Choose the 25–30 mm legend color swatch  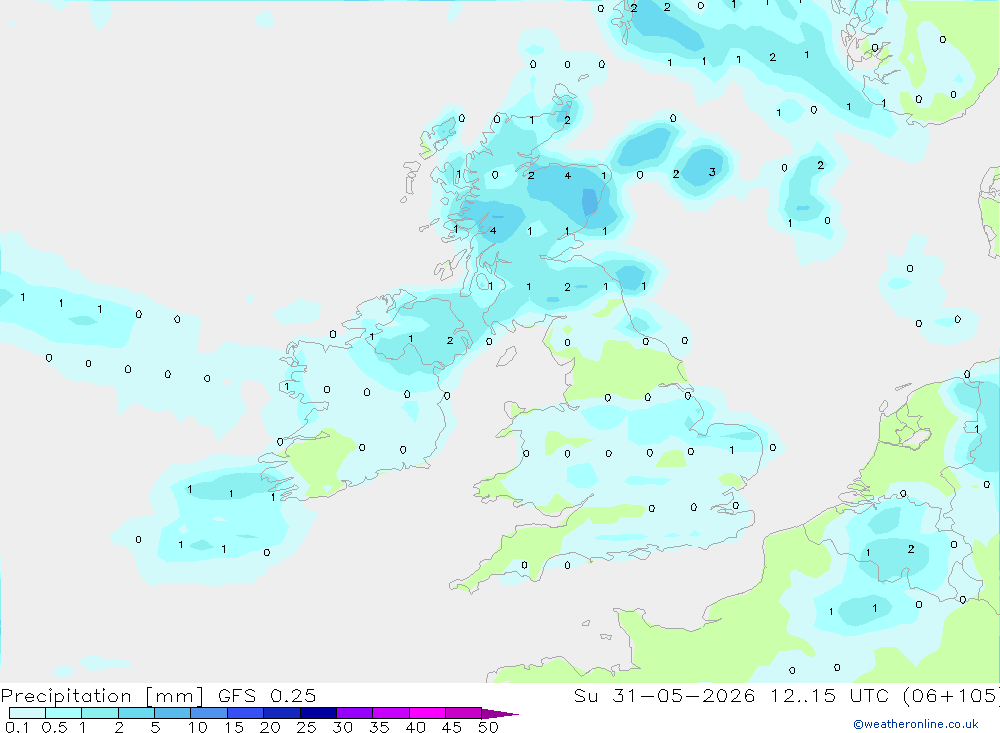click(318, 713)
